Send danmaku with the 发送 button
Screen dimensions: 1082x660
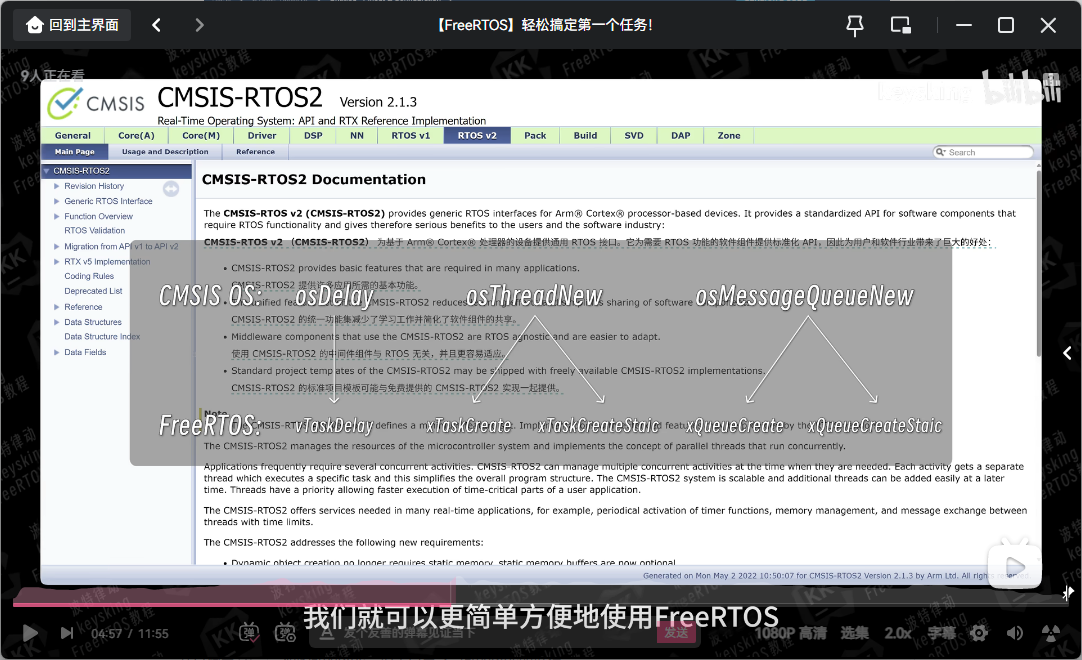[676, 633]
